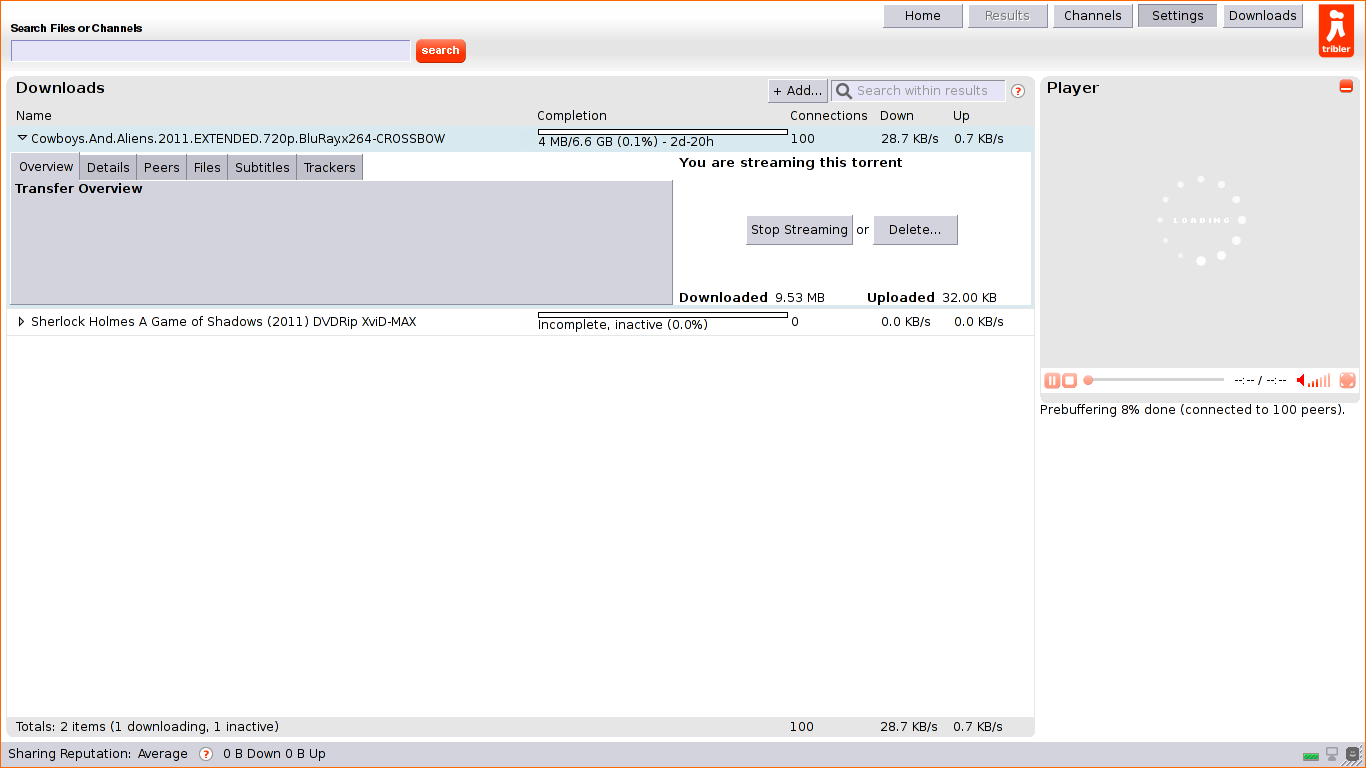Click the player time display --:-- / --:--

coord(1260,380)
